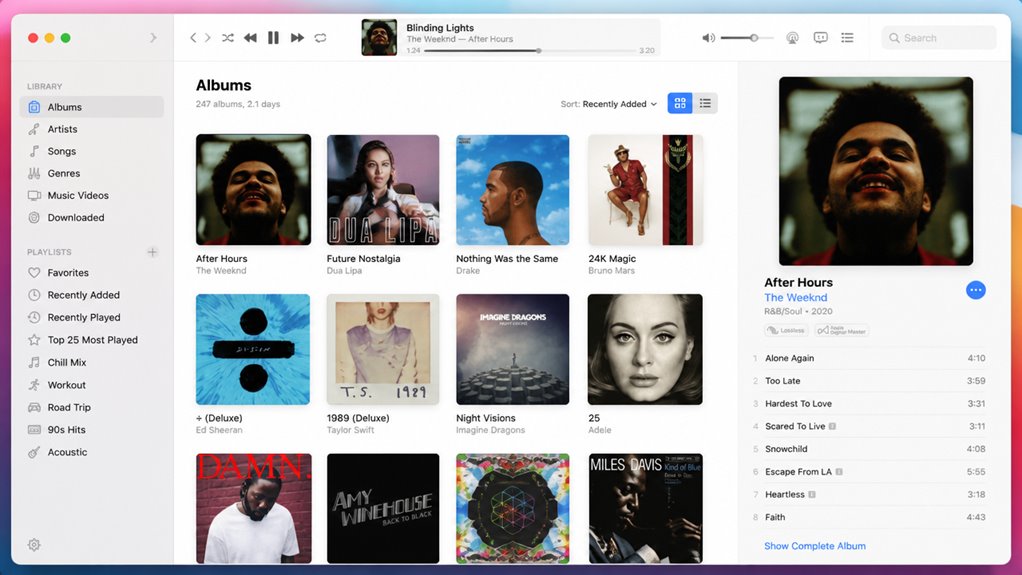Select Albums in the library sidebar

coord(92,107)
